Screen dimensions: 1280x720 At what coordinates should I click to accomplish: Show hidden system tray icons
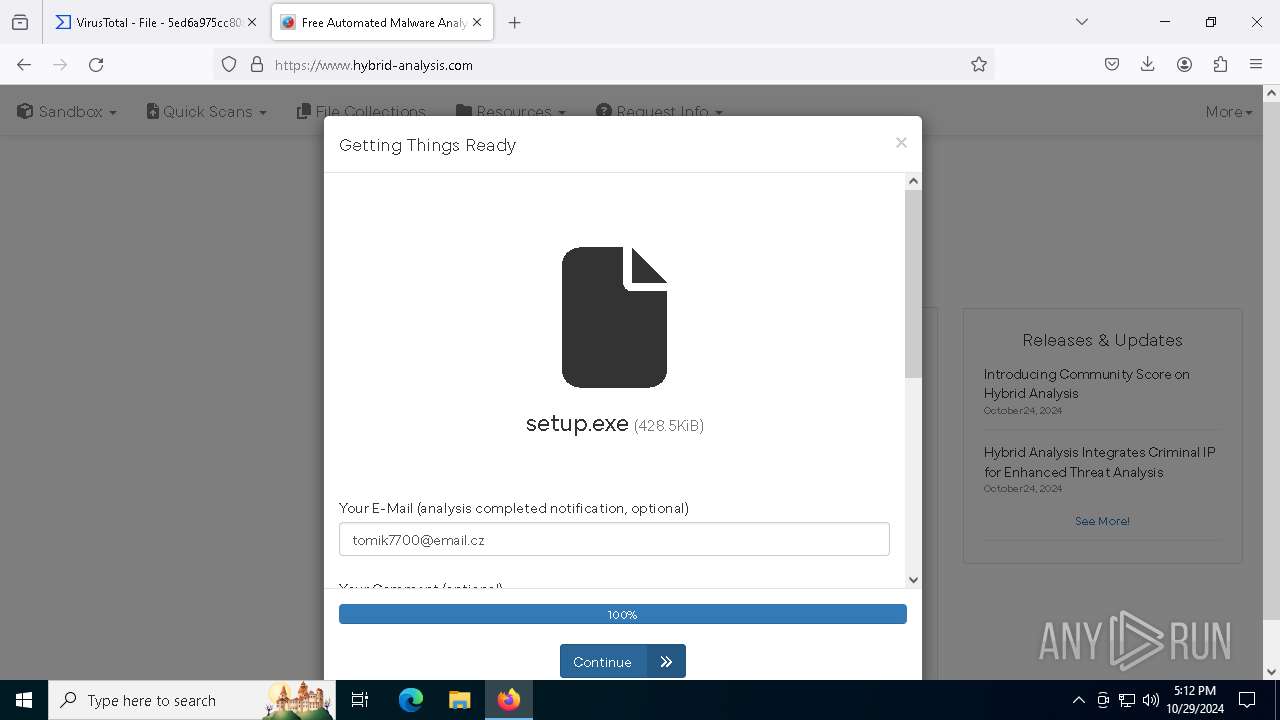[x=1078, y=700]
